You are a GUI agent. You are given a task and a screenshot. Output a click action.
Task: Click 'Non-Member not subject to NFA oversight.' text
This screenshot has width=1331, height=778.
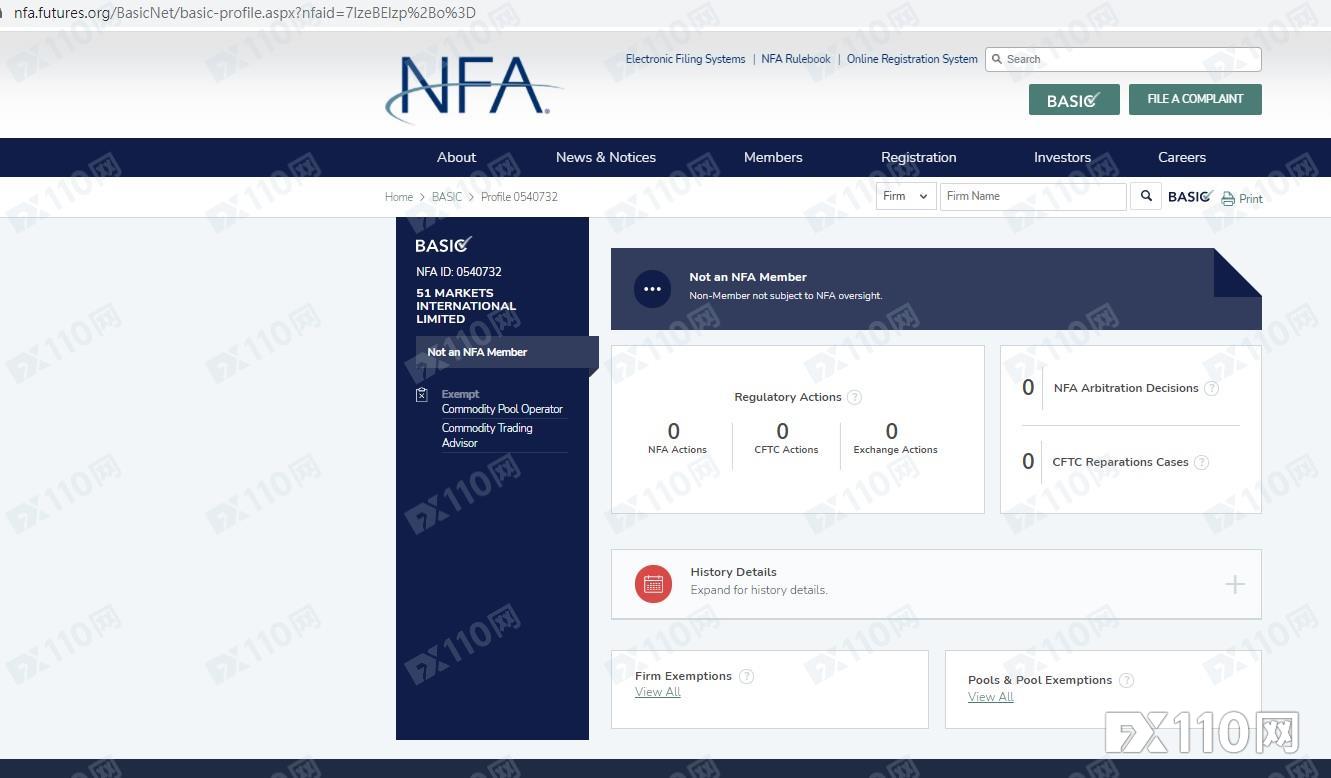coord(786,296)
